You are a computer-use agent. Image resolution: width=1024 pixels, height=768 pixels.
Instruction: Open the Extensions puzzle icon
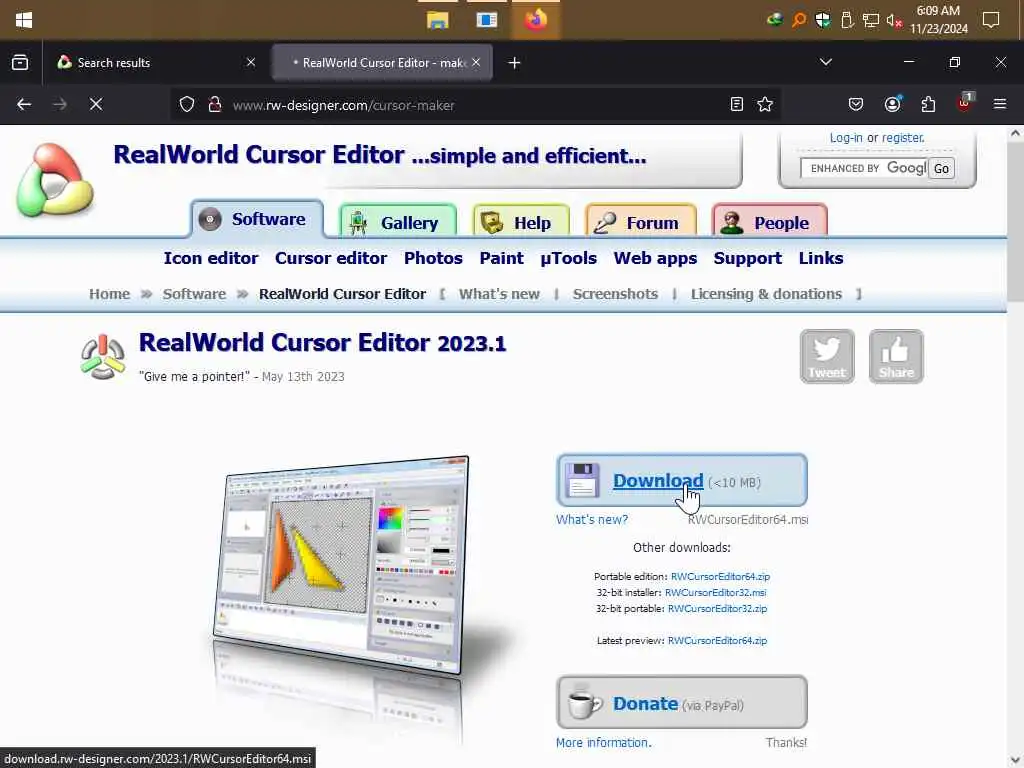pyautogui.click(x=928, y=104)
